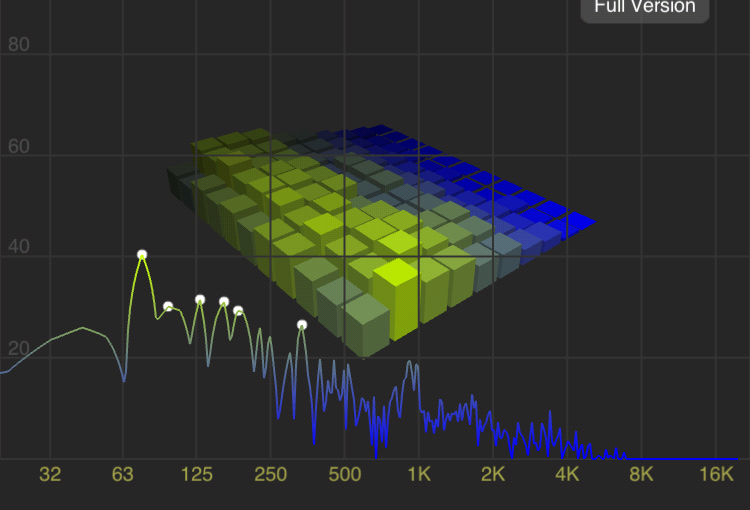Click the 60 dB level label
Viewport: 750px width, 510px height.
point(19,146)
